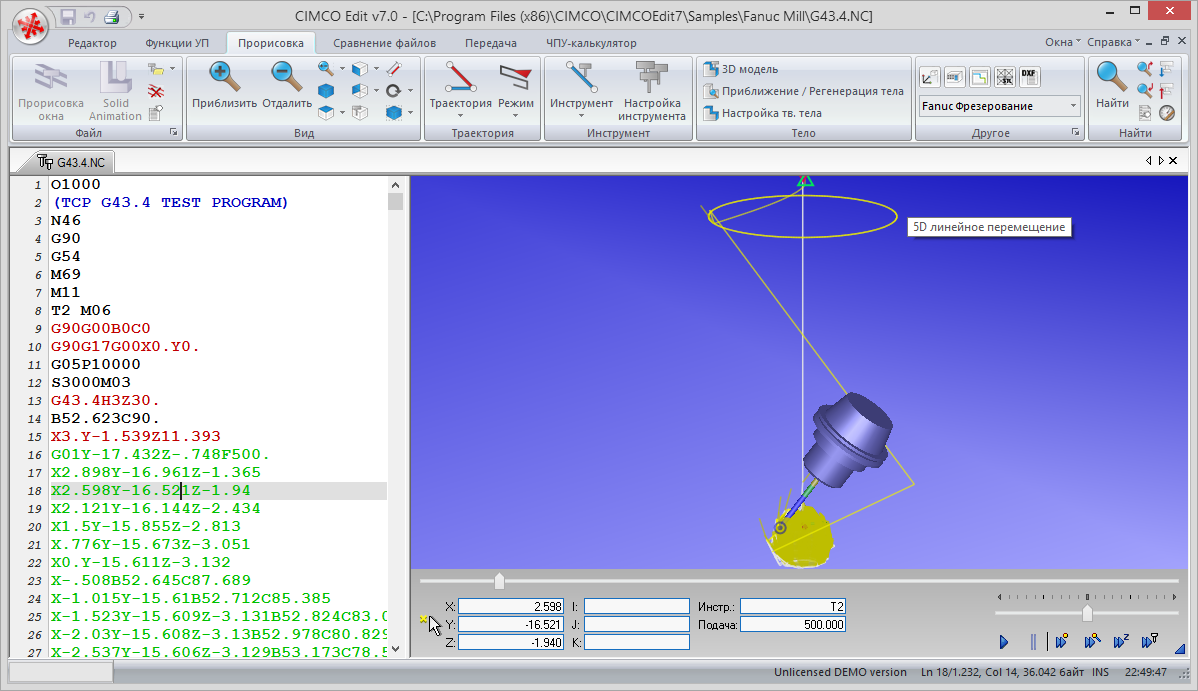The width and height of the screenshot is (1198, 691).
Task: Switch to the Функции УП ribbon tab
Action: coord(177,43)
